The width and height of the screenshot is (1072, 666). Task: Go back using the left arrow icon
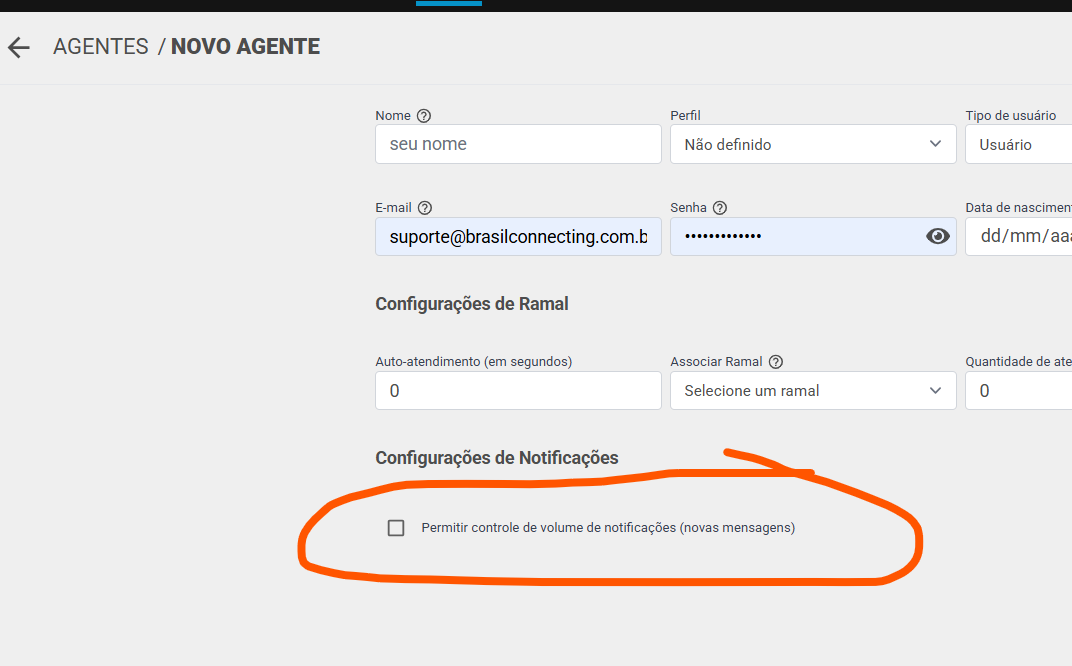coord(19,47)
